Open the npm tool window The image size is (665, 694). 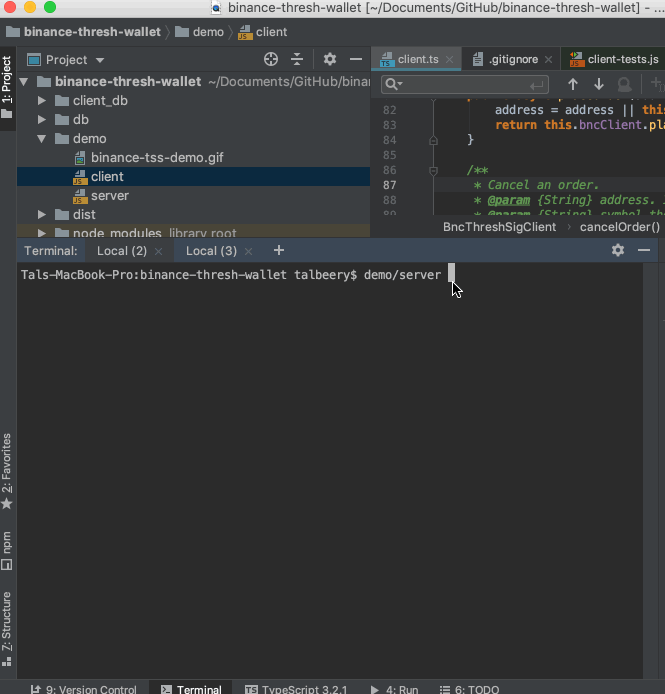coord(7,550)
